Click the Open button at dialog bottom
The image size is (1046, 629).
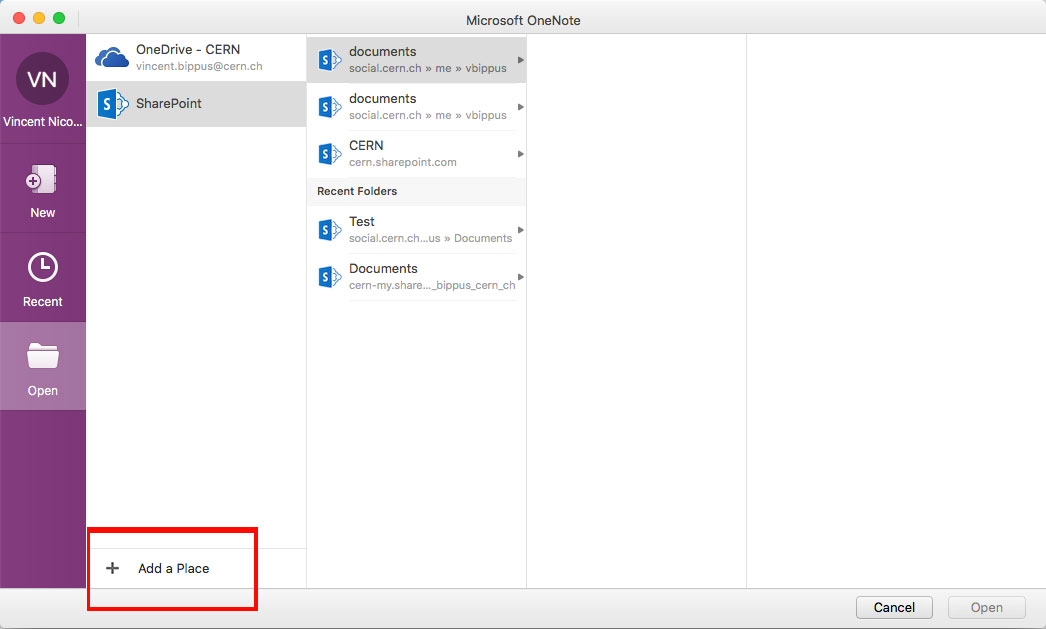(x=987, y=608)
